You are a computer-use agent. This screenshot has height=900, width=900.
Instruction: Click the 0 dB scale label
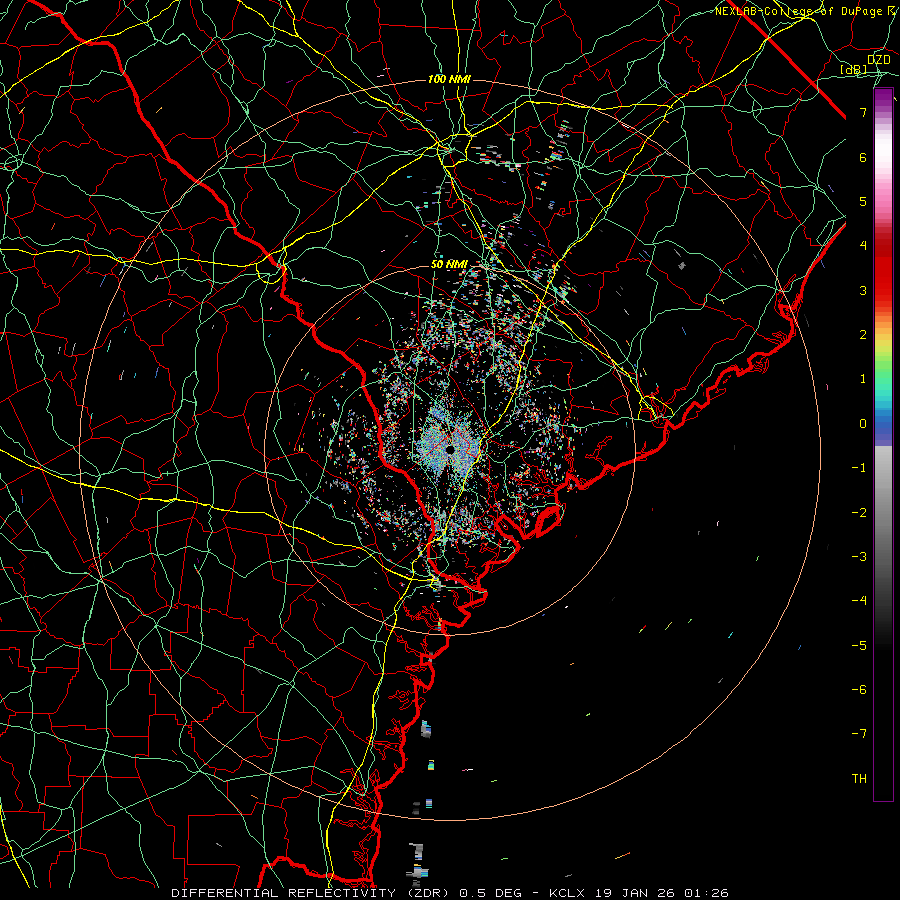click(863, 424)
